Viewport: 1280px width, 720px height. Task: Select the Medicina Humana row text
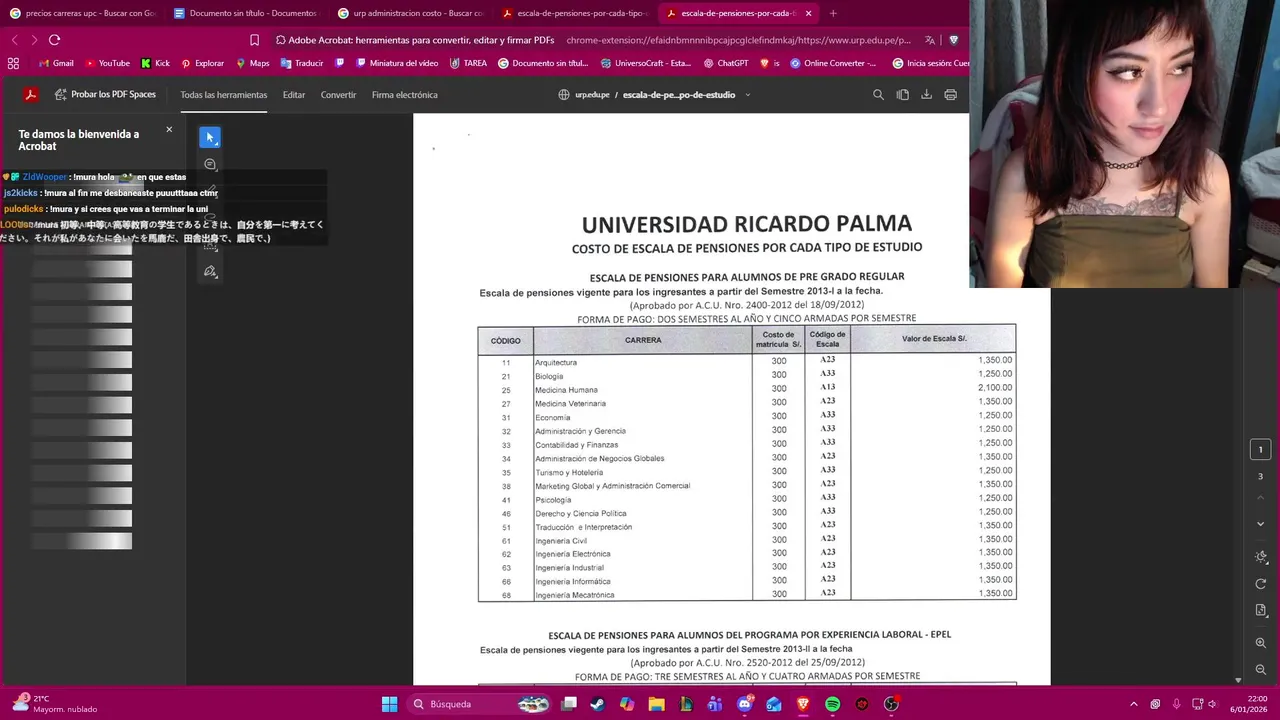(566, 390)
